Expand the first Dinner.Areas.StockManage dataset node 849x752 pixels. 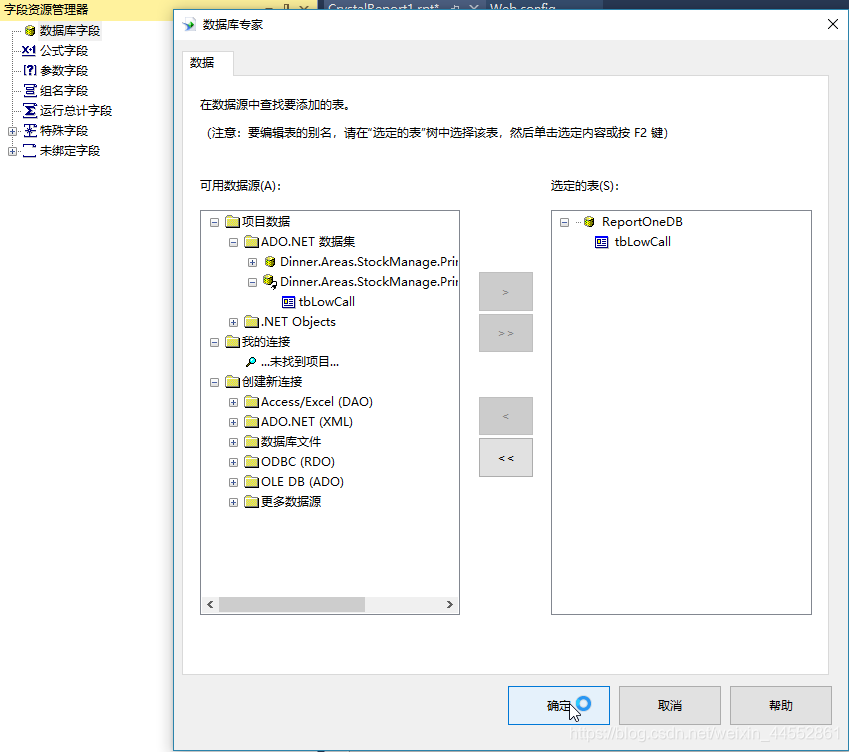pos(252,262)
